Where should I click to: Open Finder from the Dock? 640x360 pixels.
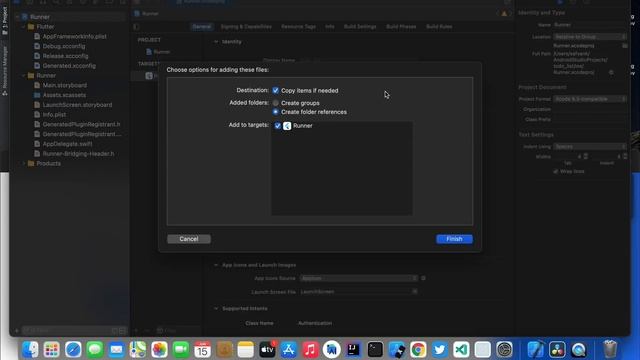[x=30, y=350]
